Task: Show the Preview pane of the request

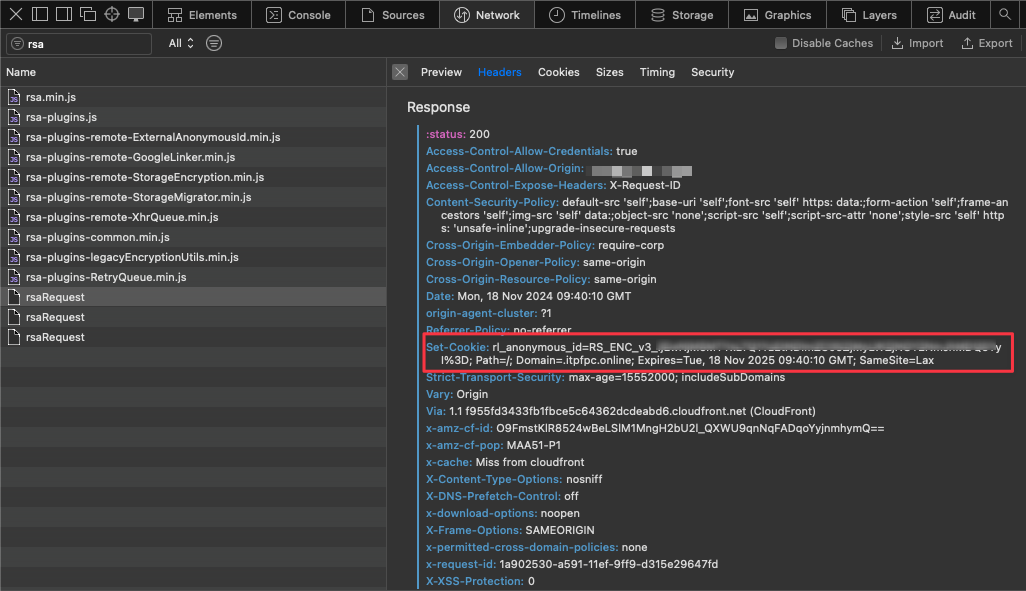Action: point(441,72)
